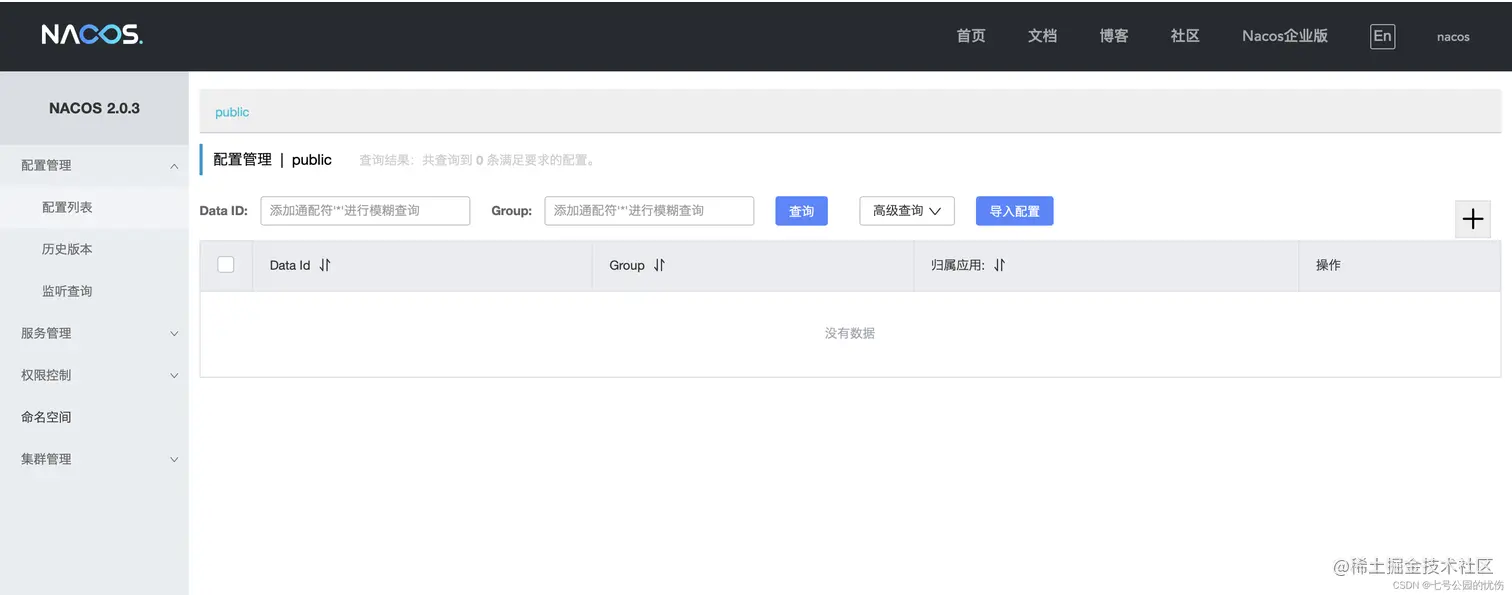Image resolution: width=1512 pixels, height=595 pixels.
Task: Open the 博客 link in the top bar
Action: 1113,36
